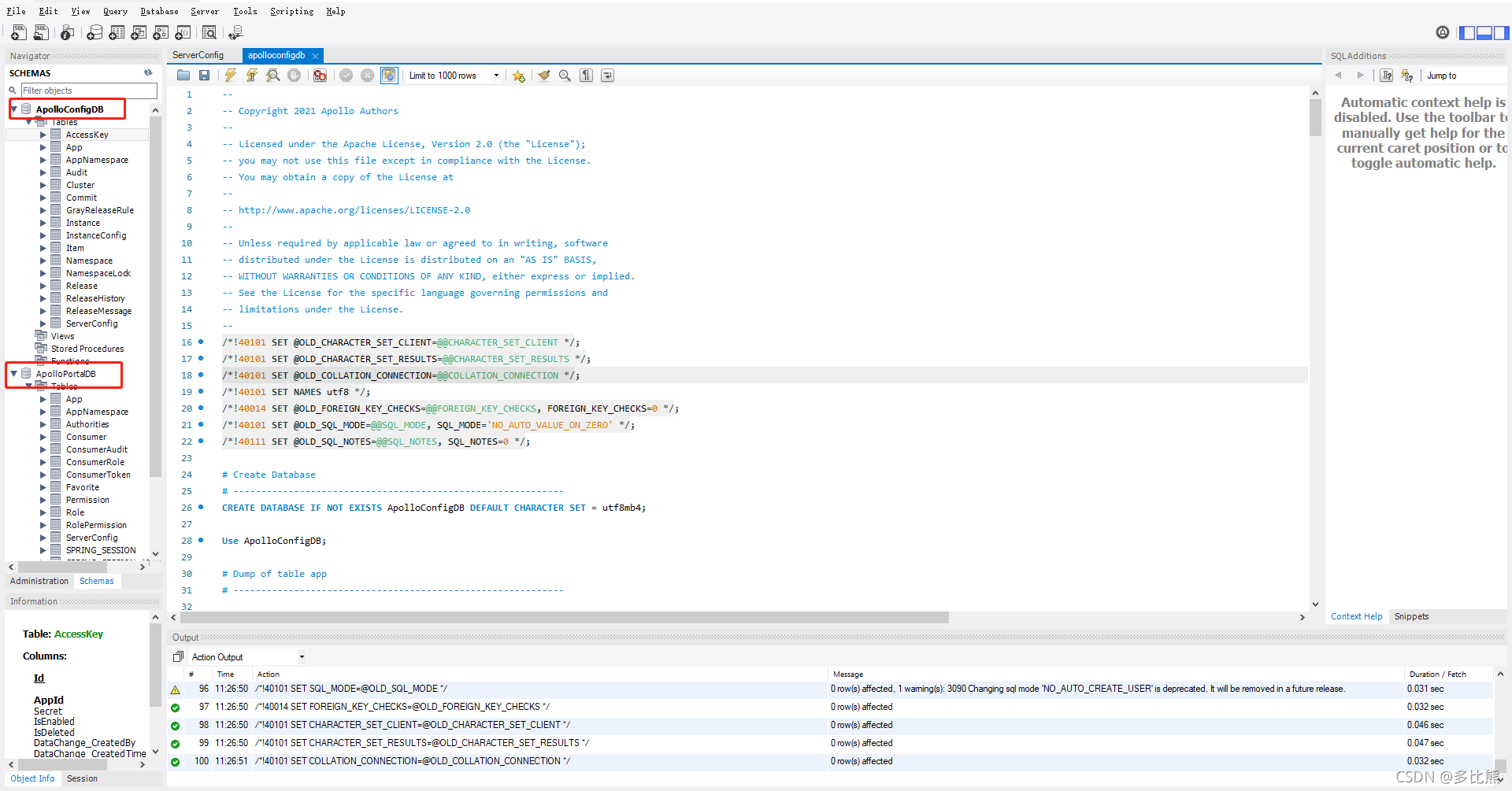Viewport: 1512px width, 791px height.
Task: Open the Query menu
Action: point(115,11)
